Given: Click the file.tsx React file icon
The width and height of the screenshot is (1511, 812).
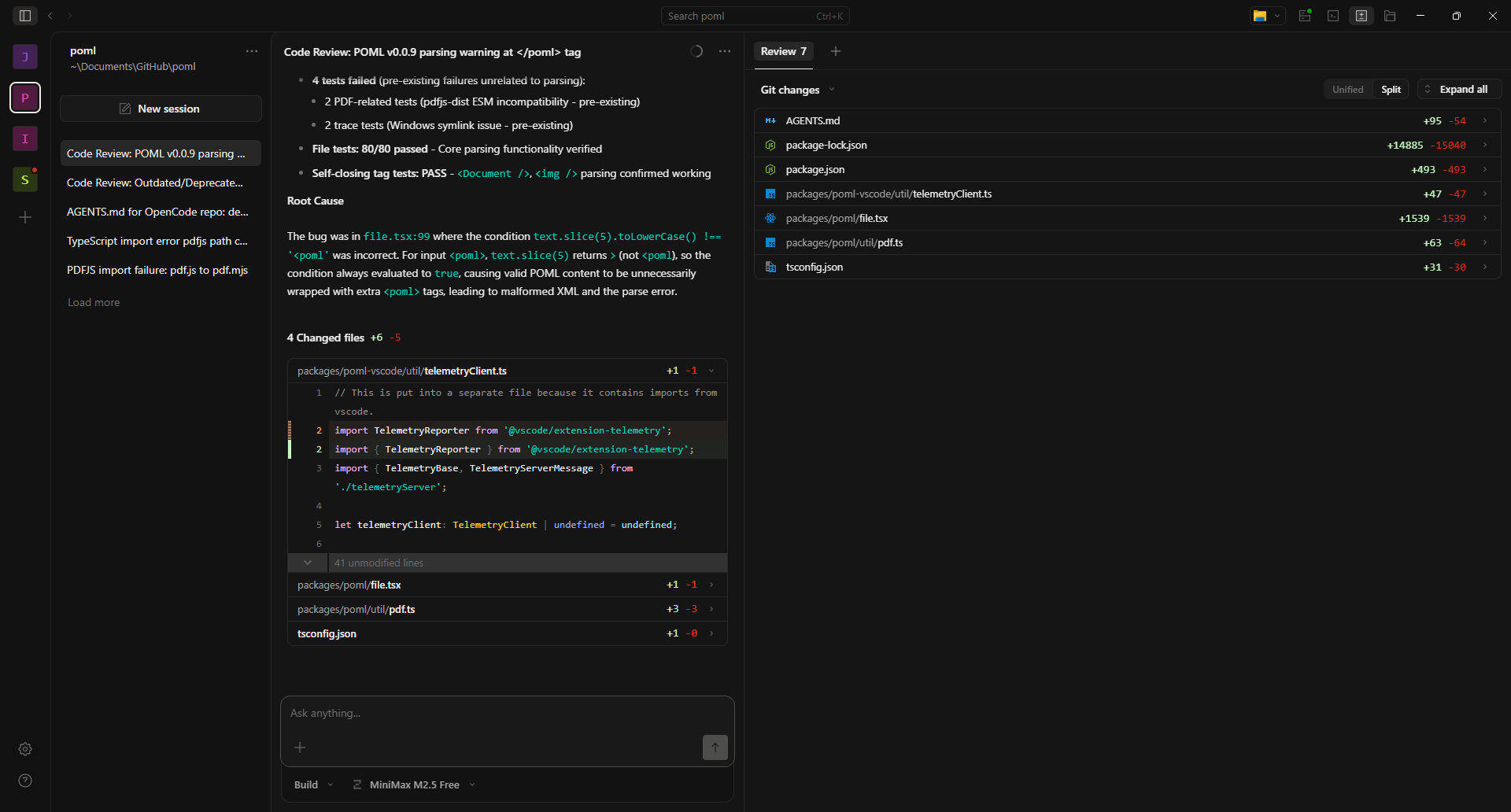Looking at the screenshot, I should tap(770, 218).
